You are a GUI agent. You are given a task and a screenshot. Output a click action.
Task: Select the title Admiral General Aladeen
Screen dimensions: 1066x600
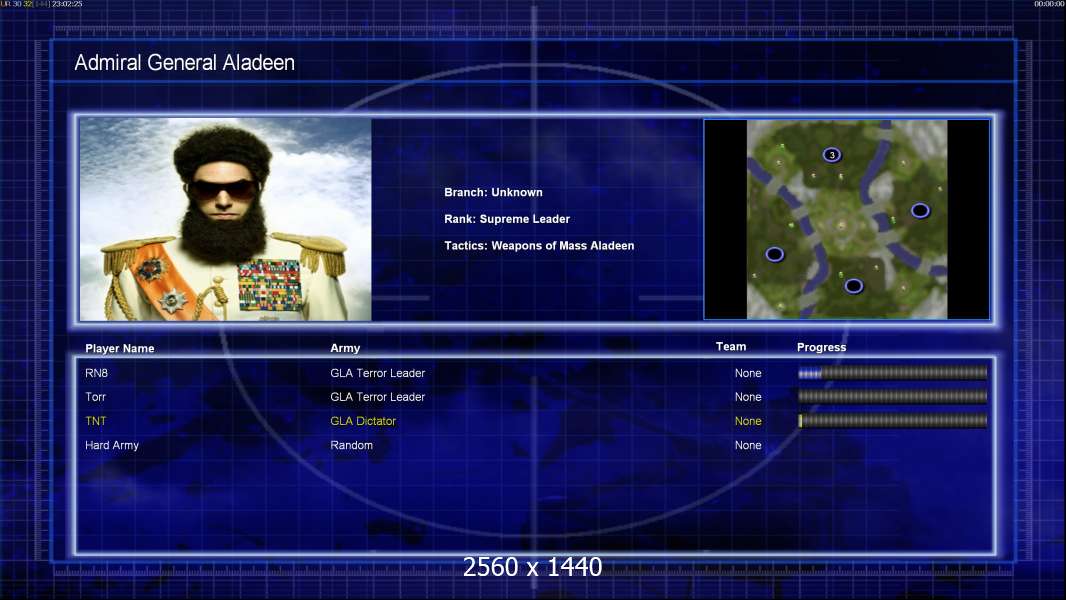[x=184, y=63]
